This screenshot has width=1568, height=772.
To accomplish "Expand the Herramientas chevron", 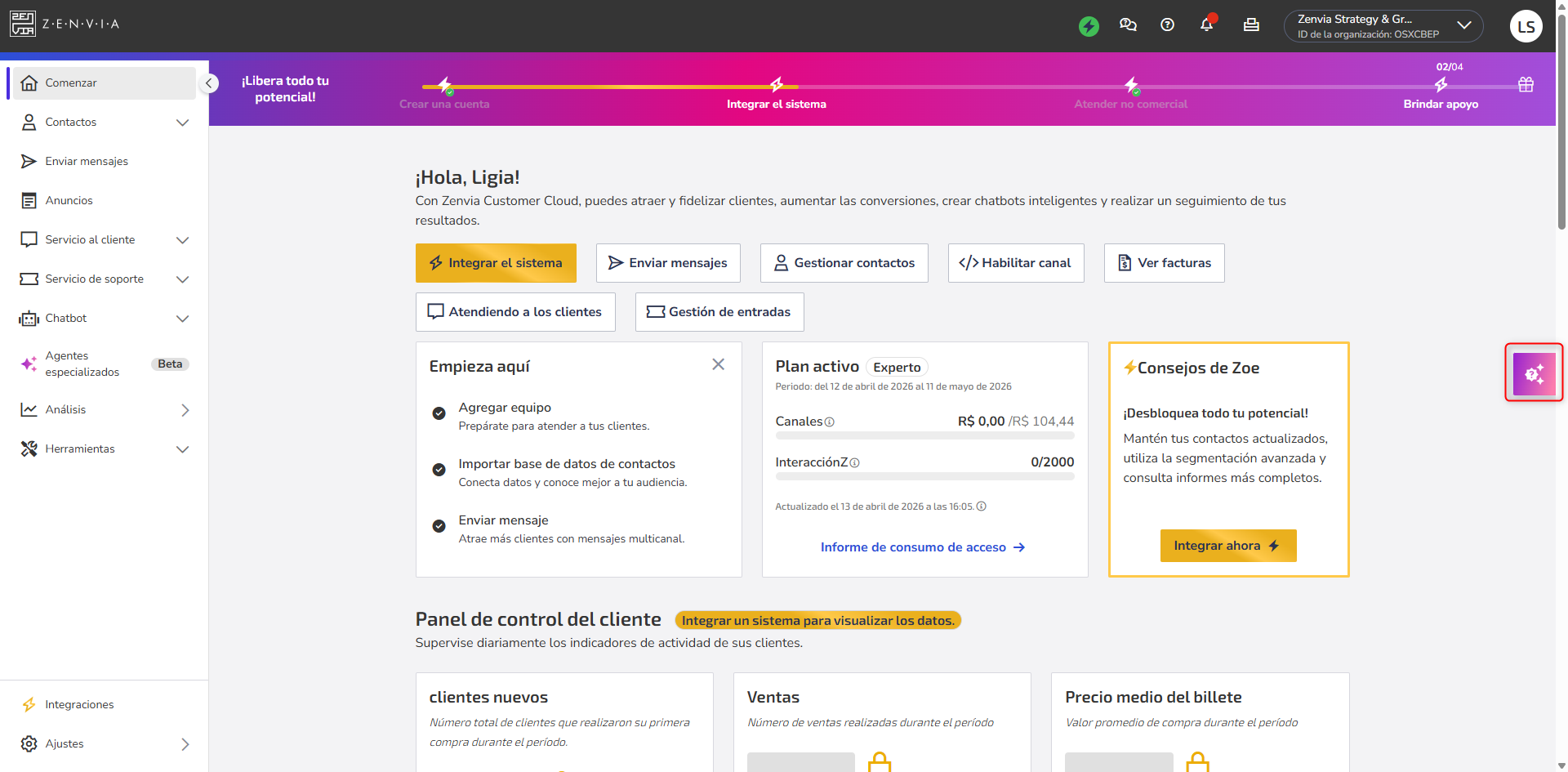I will [183, 449].
